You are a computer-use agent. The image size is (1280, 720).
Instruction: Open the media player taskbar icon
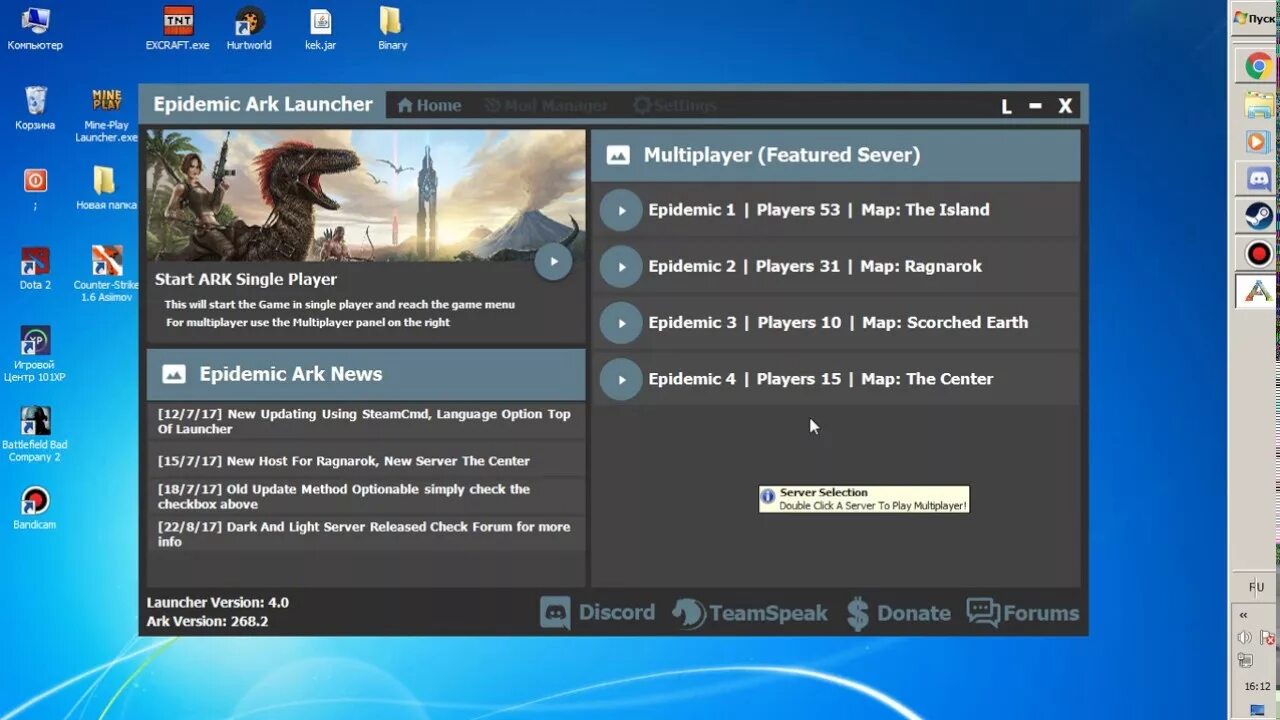1258,142
